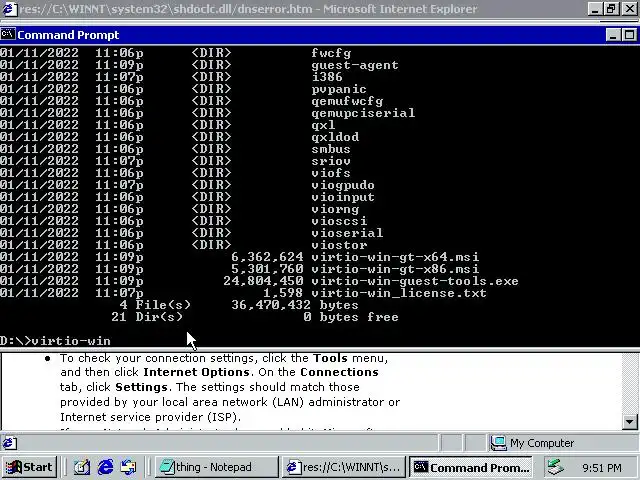640x480 pixels.
Task: Click the Internet Options text in IE page
Action: coord(196,372)
